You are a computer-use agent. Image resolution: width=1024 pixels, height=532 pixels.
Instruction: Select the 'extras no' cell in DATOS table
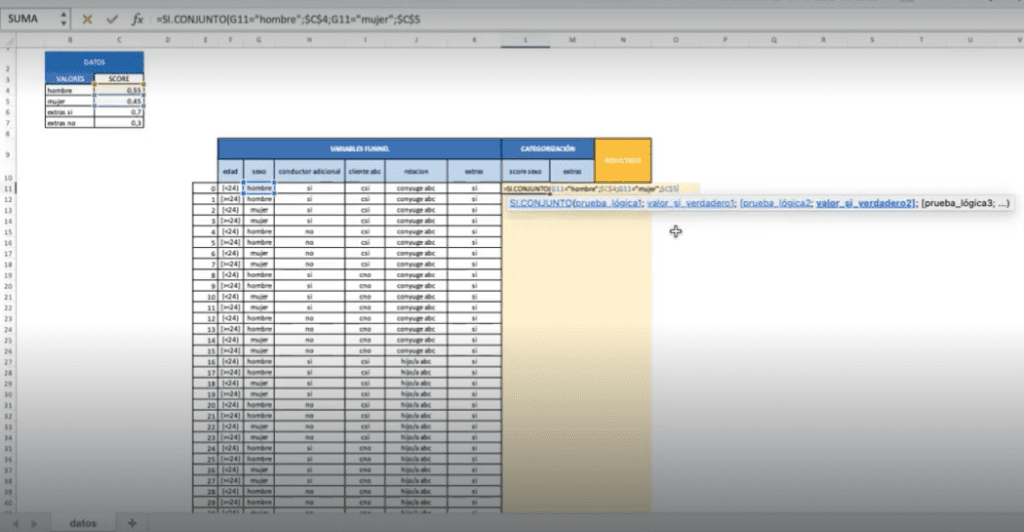click(70, 123)
